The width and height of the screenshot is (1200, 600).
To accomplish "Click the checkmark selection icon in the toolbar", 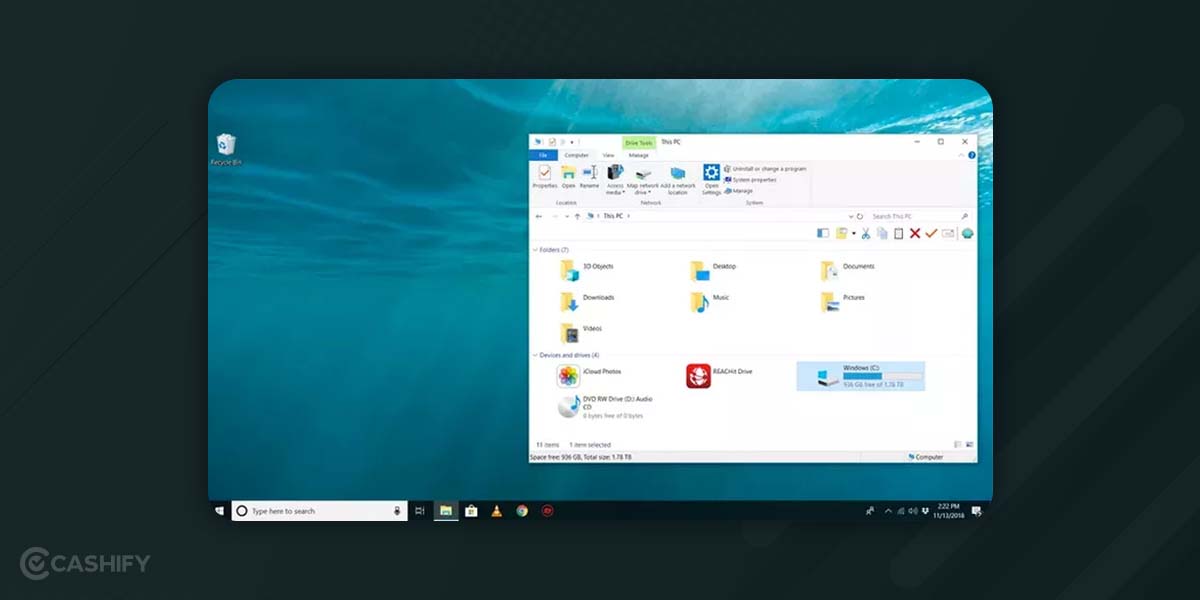I will pos(930,232).
